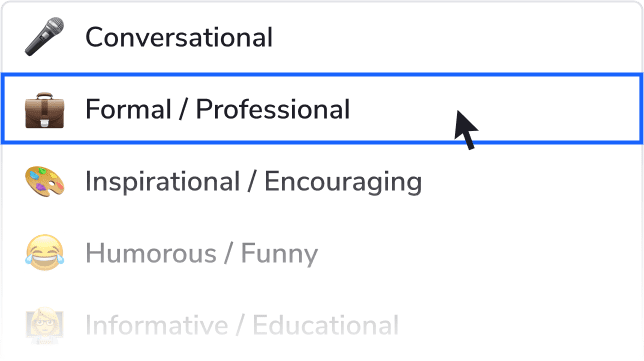Click empty space right of Conversational
The image size is (644, 361).
click(x=456, y=37)
